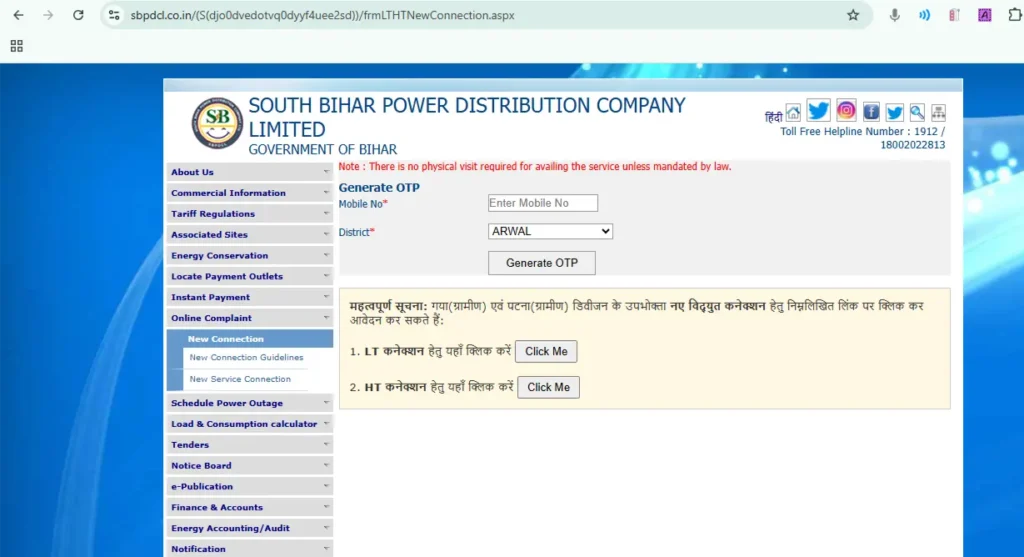
Task: Click the browser reload button
Action: (78, 15)
